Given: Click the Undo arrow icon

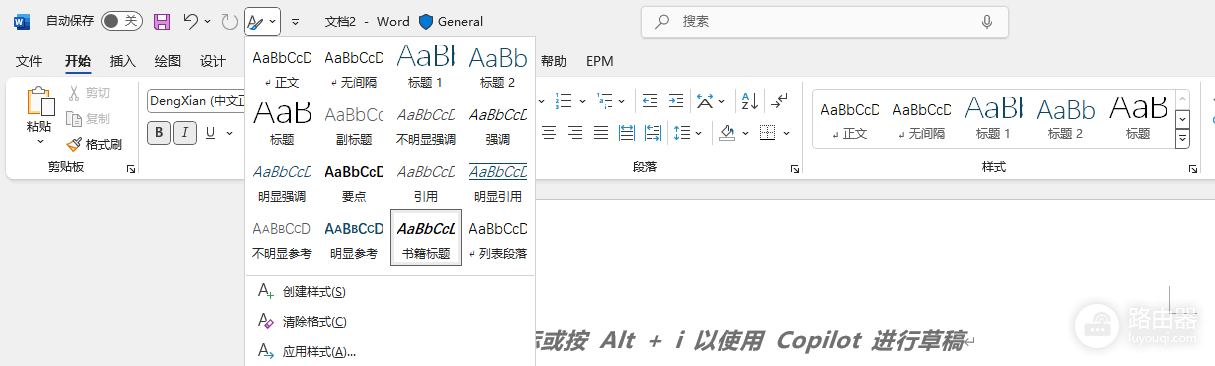Looking at the screenshot, I should (190, 21).
